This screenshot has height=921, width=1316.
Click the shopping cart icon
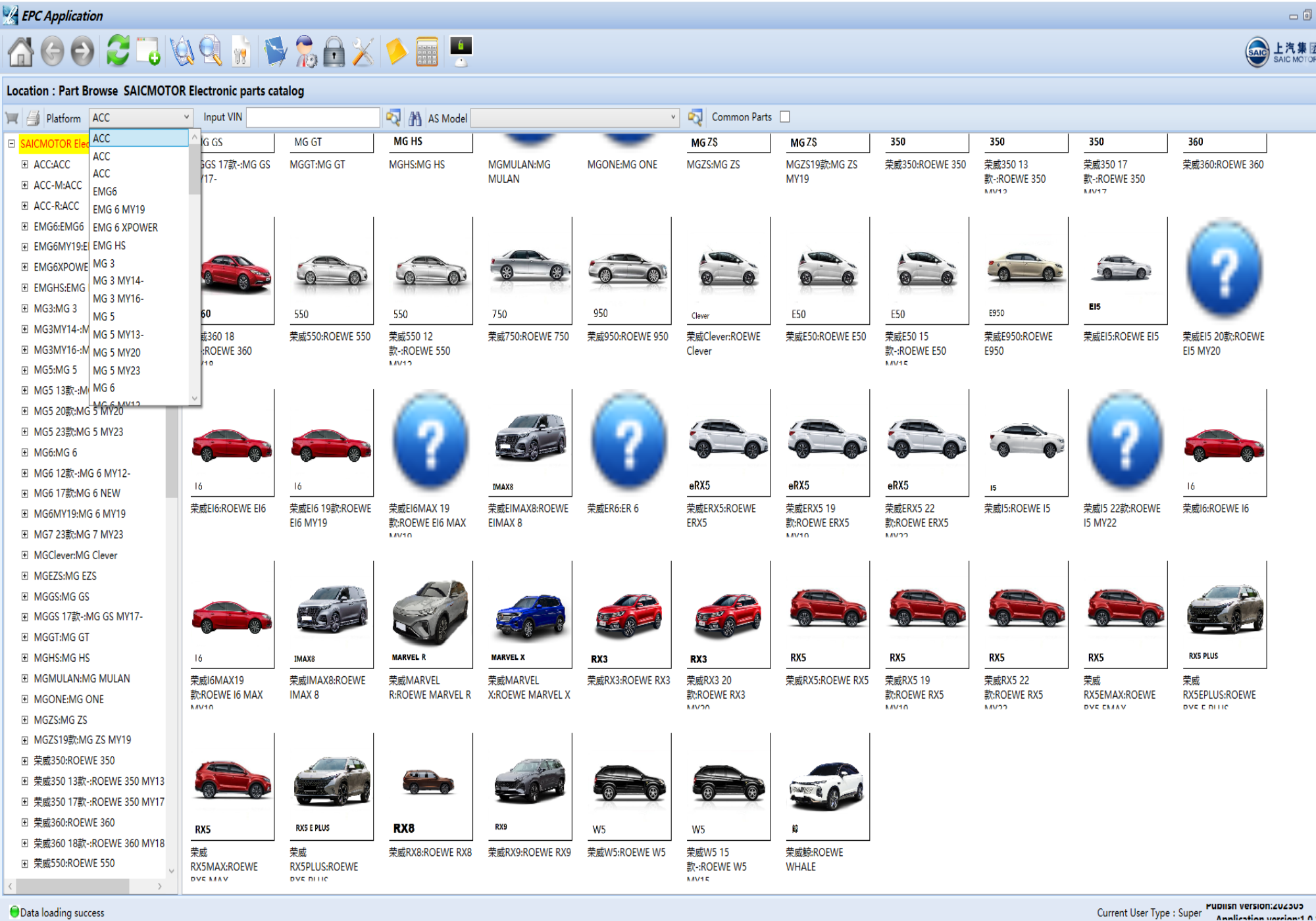point(12,118)
